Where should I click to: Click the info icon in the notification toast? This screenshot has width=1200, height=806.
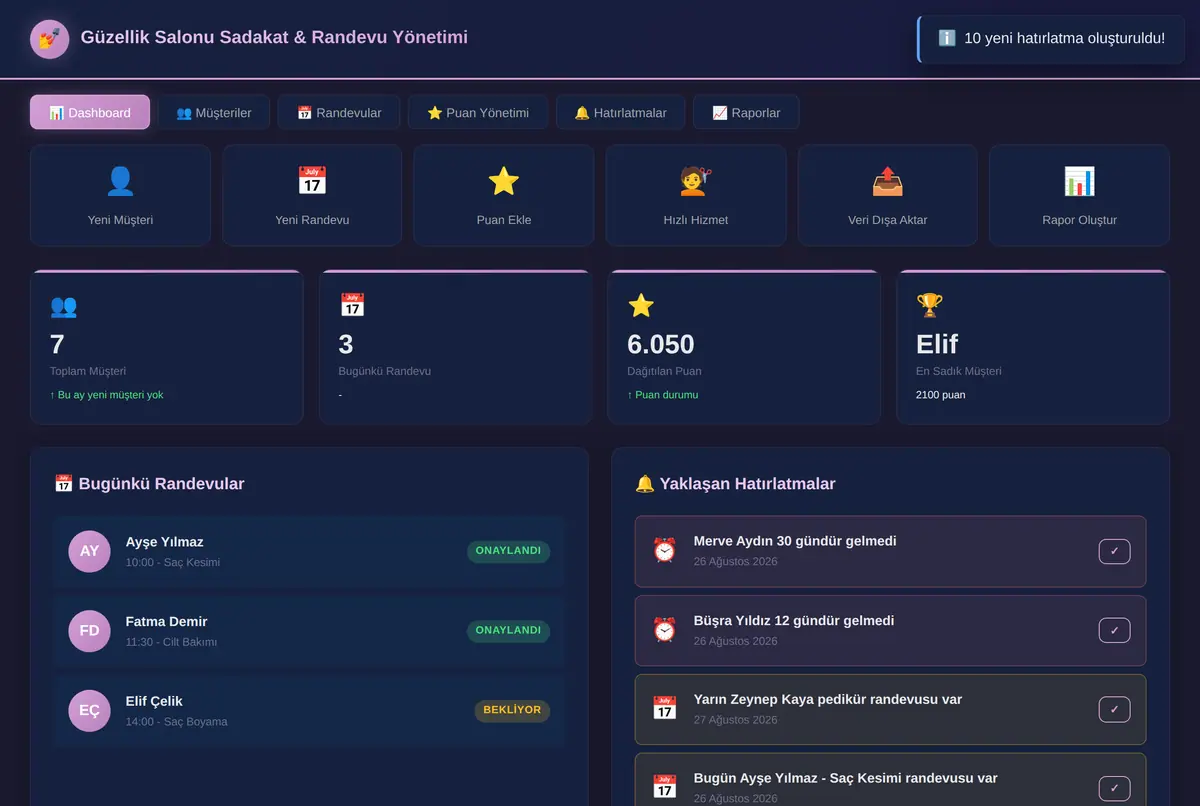point(947,38)
